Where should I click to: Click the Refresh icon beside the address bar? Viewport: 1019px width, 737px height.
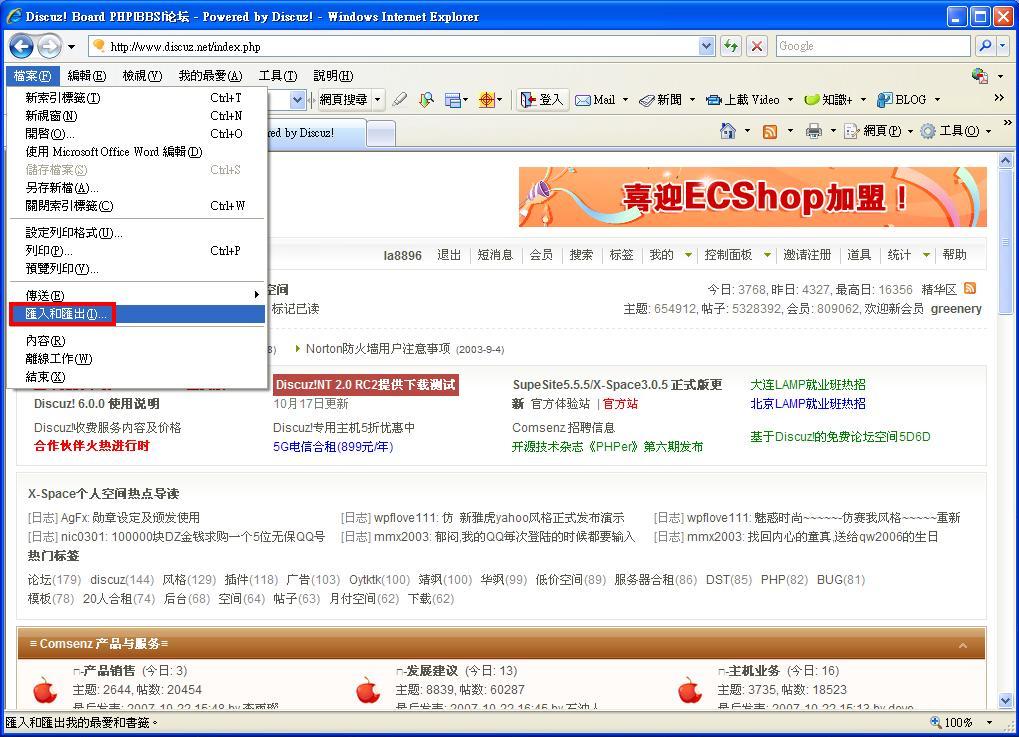731,46
